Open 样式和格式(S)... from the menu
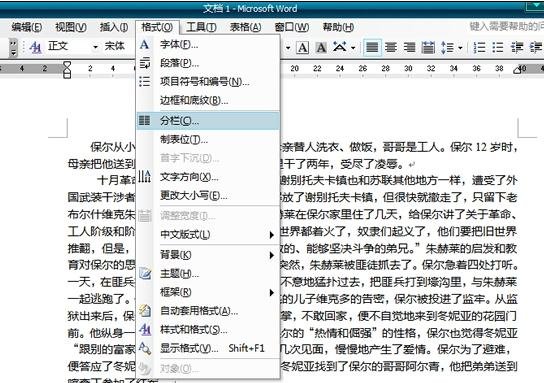 click(208, 329)
